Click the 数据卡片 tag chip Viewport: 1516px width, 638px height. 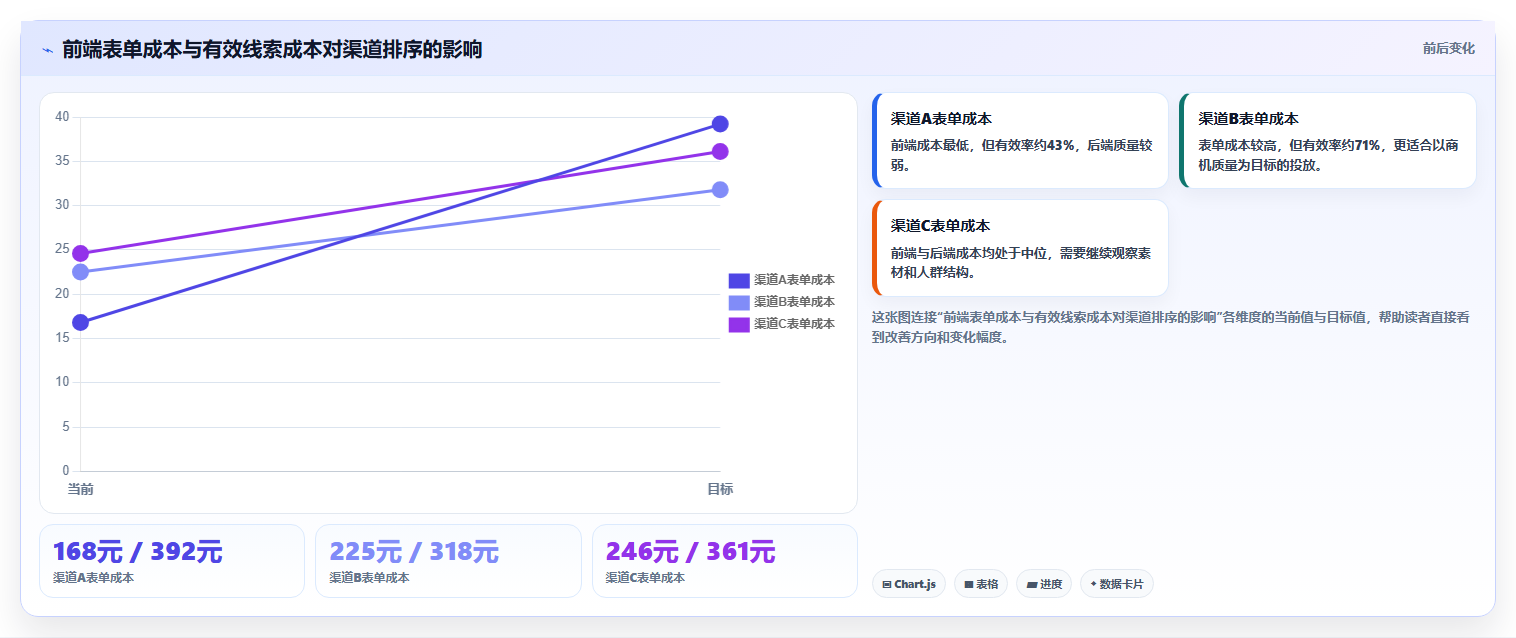pos(1117,584)
